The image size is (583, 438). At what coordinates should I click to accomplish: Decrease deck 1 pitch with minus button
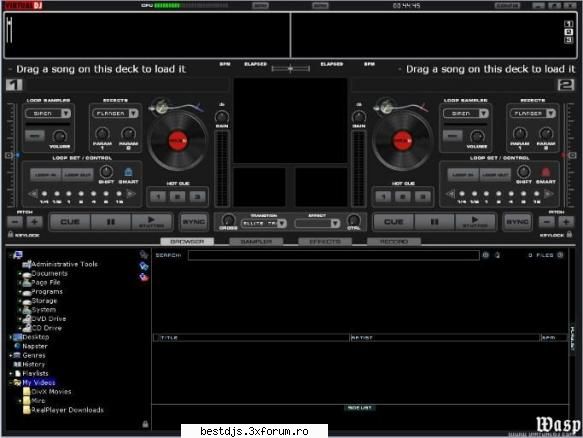15,222
